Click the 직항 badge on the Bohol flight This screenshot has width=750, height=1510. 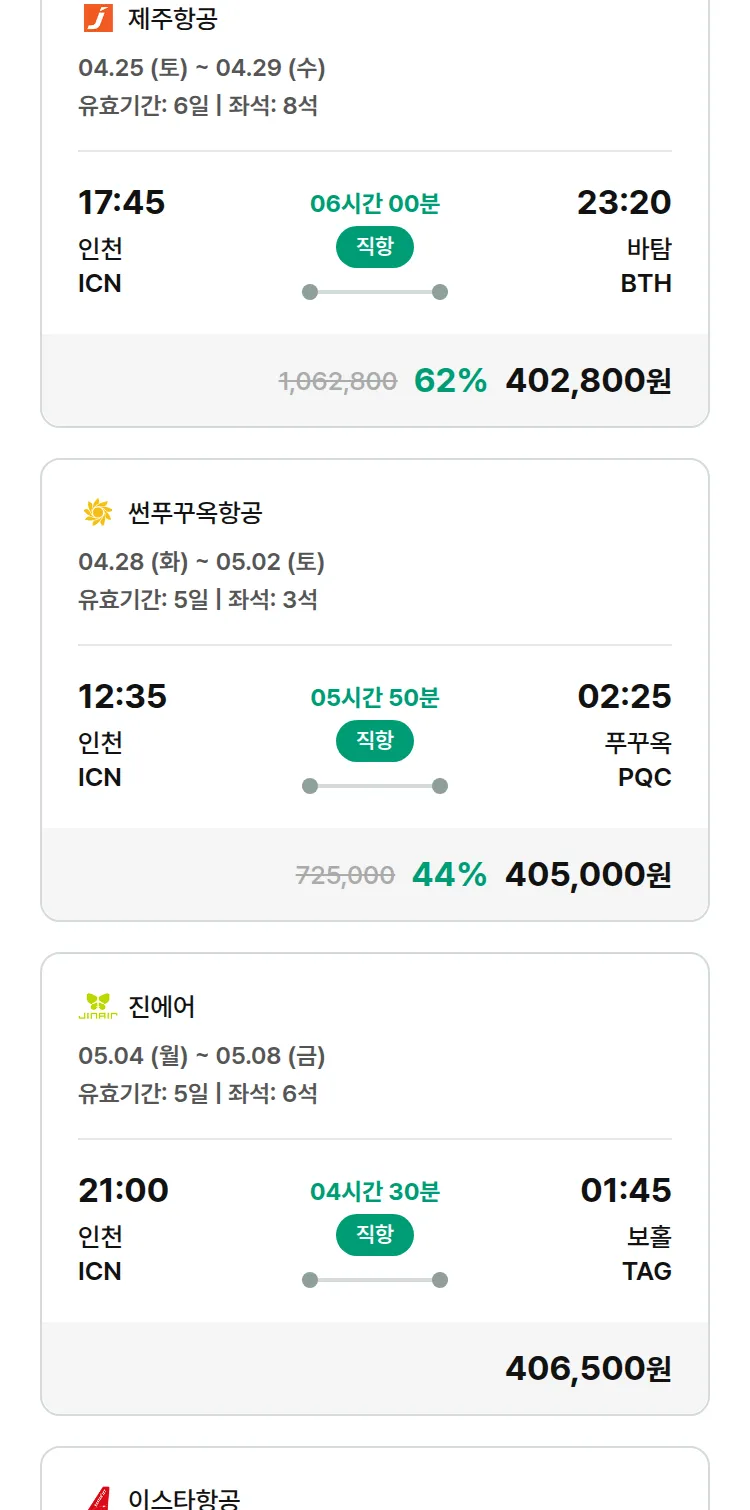[x=374, y=1235]
